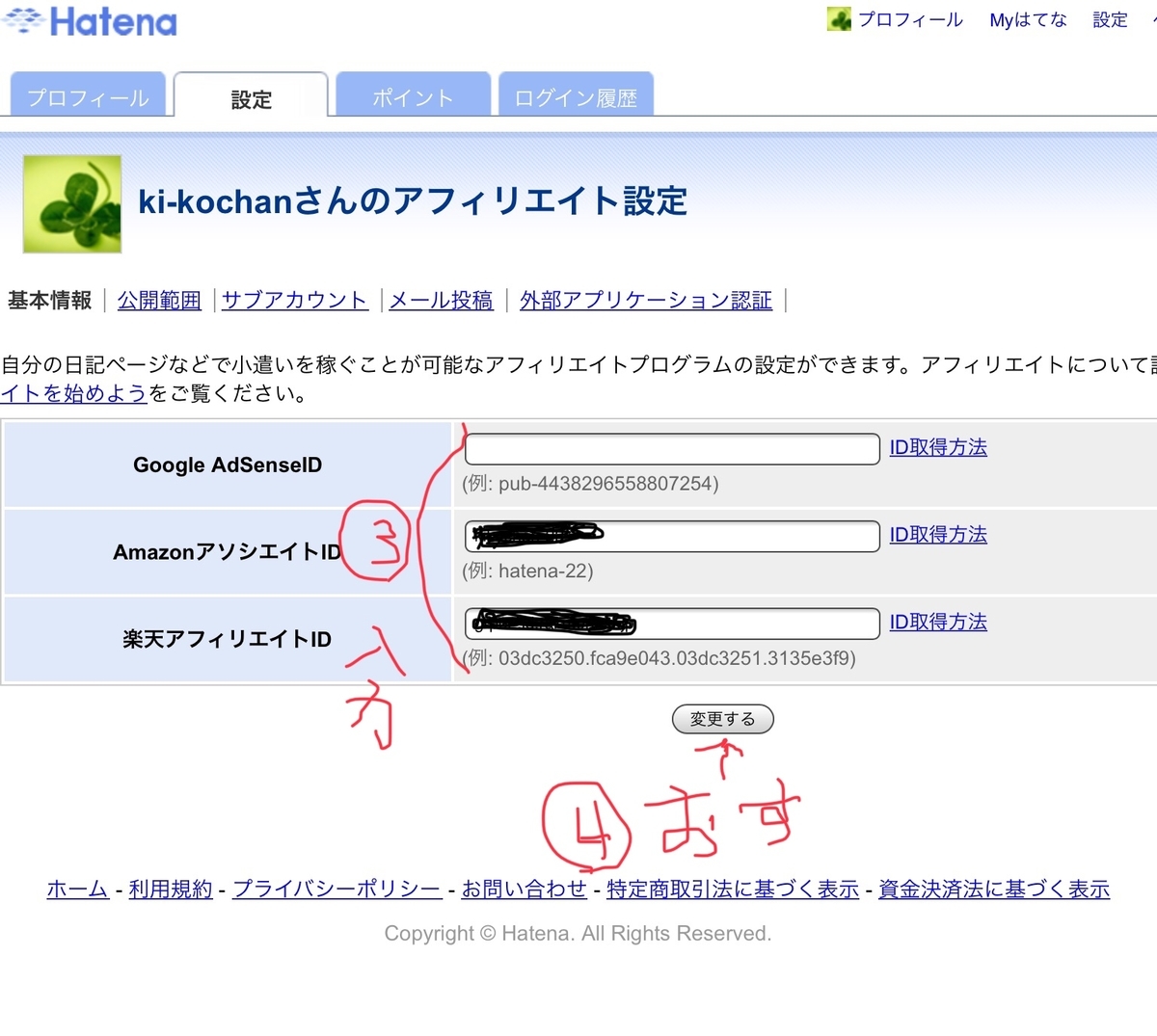Click the ki-kochanさんのアフィリエイト設定 heading
The height and width of the screenshot is (1036, 1157).
coord(413,201)
